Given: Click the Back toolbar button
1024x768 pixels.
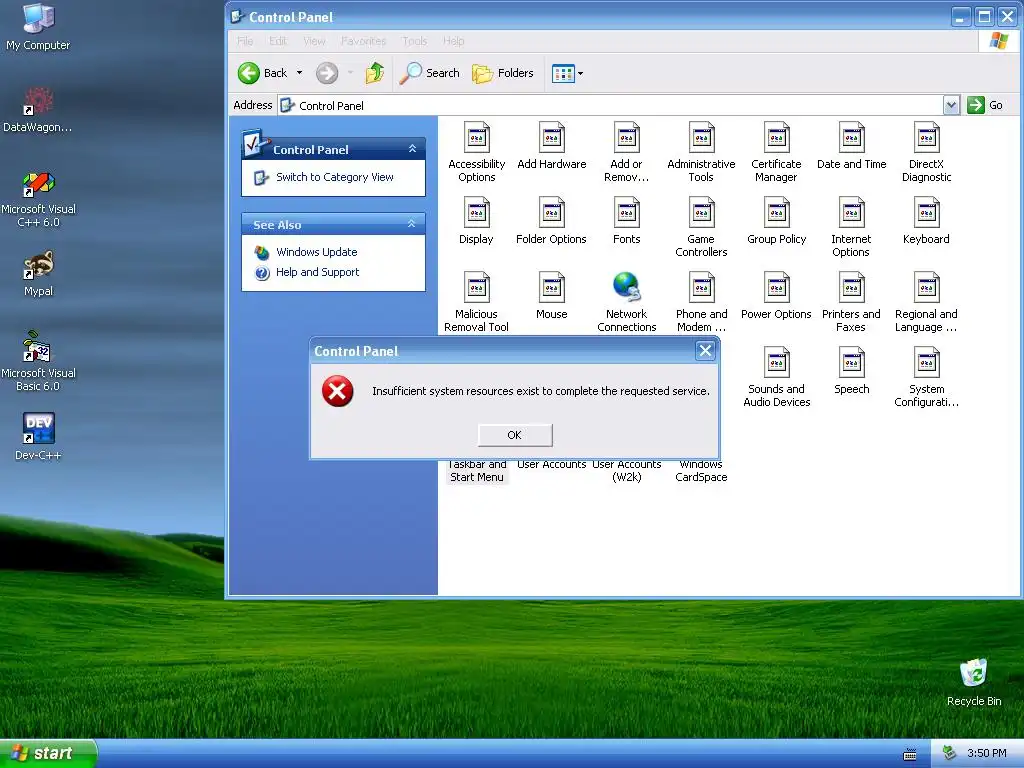Looking at the screenshot, I should coord(263,73).
